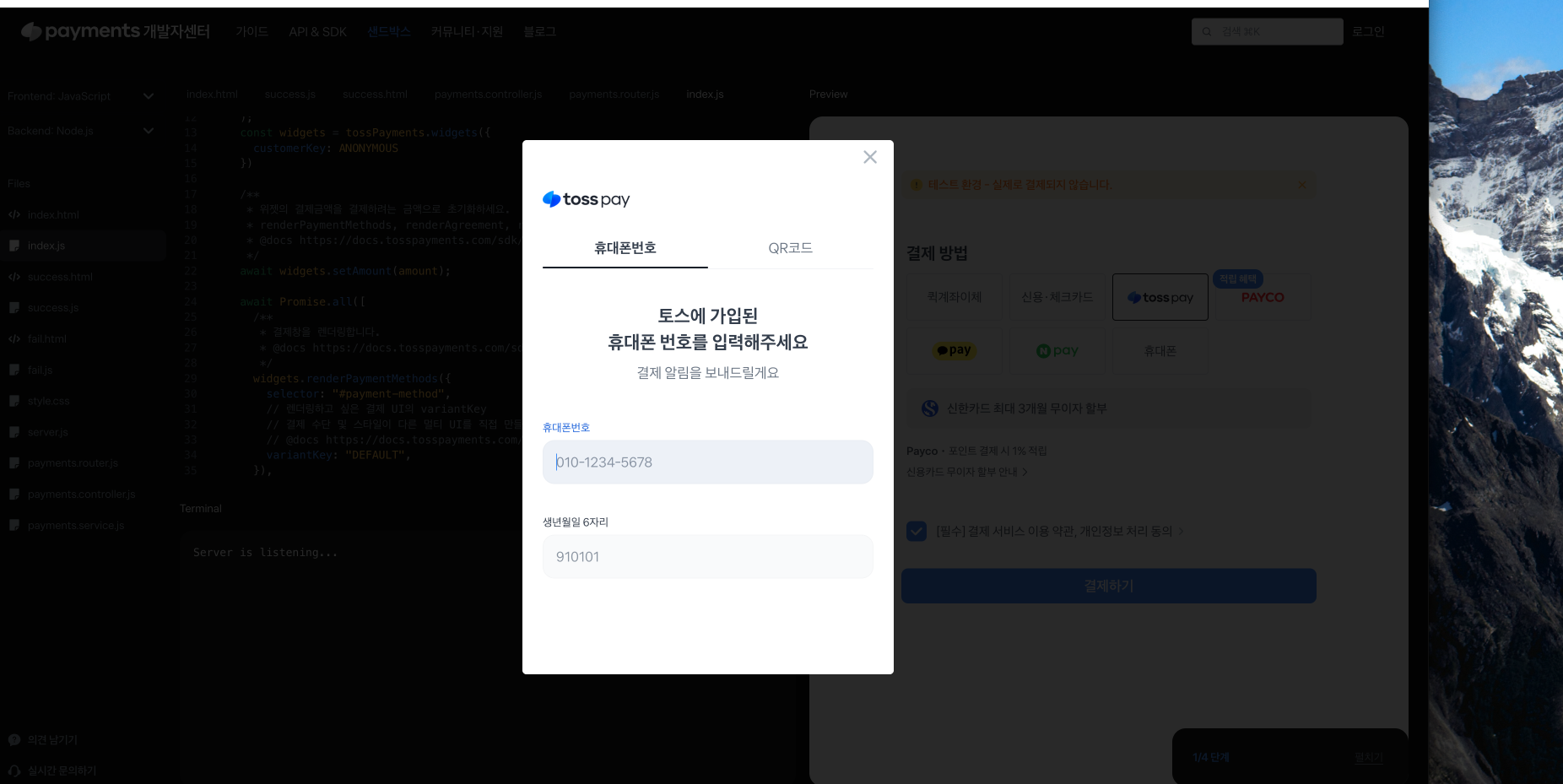The image size is (1563, 784).
Task: Select the Naver N pay payment method tile
Action: coord(1057,350)
